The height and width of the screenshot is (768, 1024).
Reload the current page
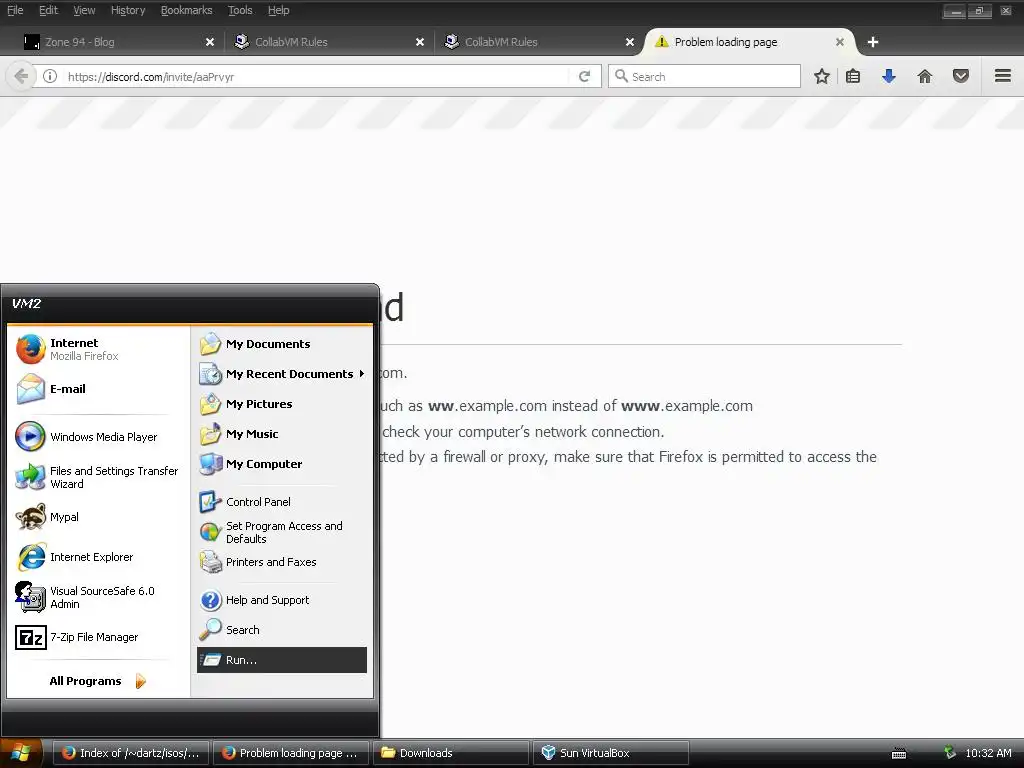pos(584,76)
